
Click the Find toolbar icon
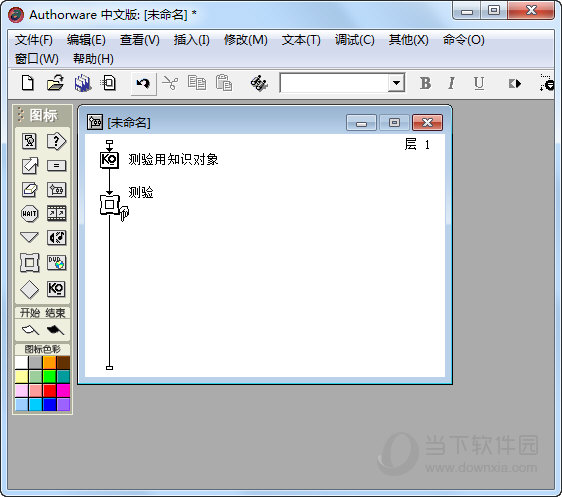pyautogui.click(x=259, y=83)
